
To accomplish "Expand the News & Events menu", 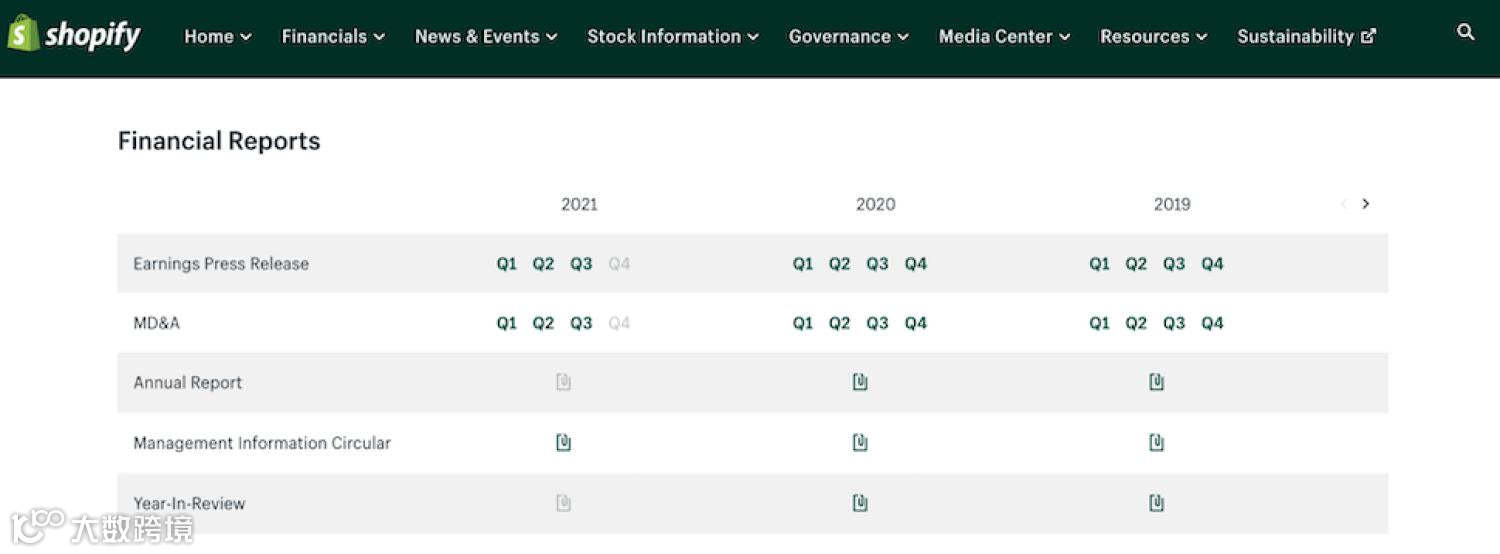I will (486, 36).
